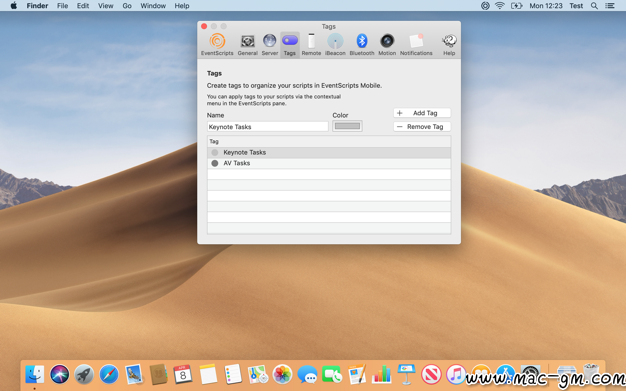Viewport: 626px width, 391px height.
Task: Select the Keynote Tasks tag row
Action: click(x=329, y=153)
